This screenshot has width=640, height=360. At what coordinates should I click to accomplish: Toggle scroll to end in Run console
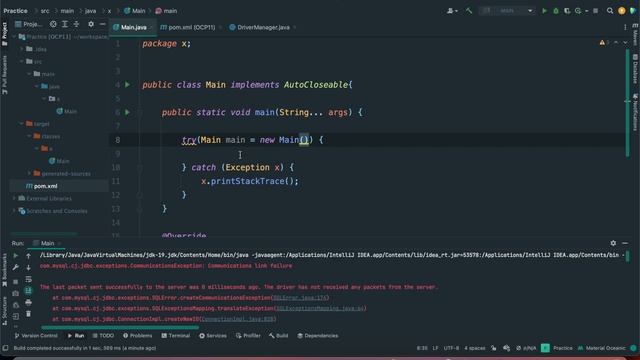pyautogui.click(x=28, y=291)
